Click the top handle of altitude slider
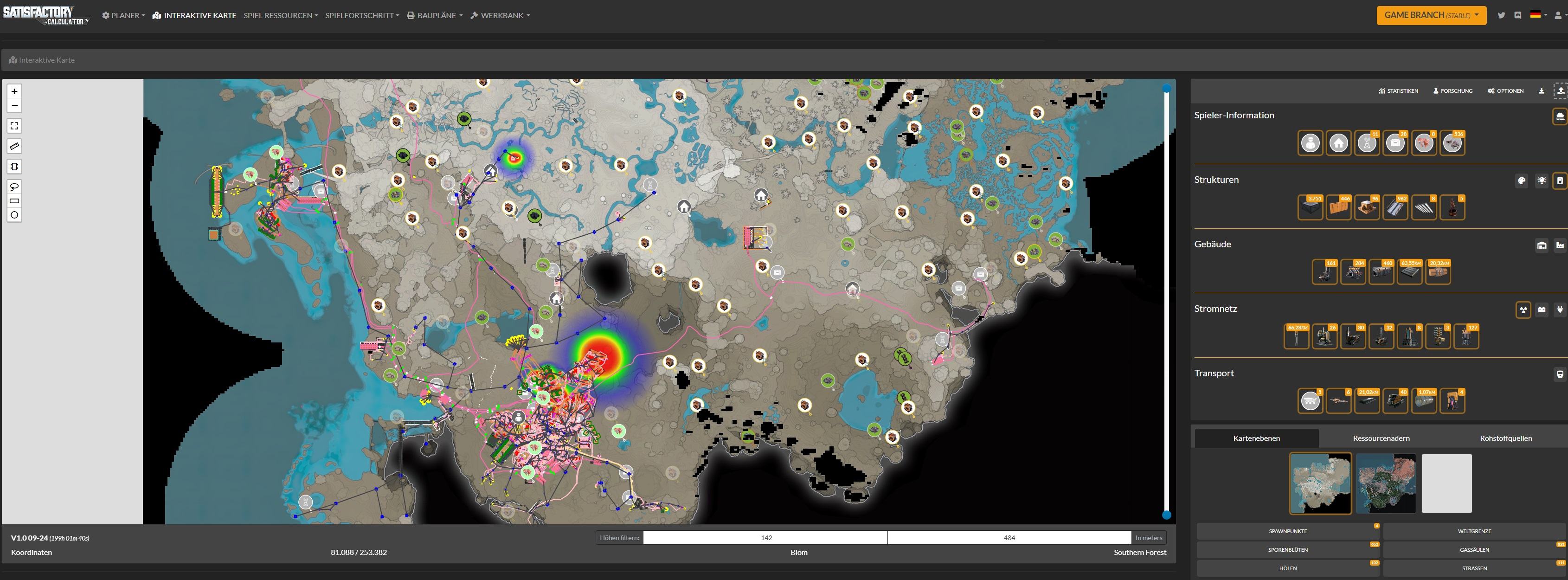Screen dimensions: 1568x580 pos(1166,88)
